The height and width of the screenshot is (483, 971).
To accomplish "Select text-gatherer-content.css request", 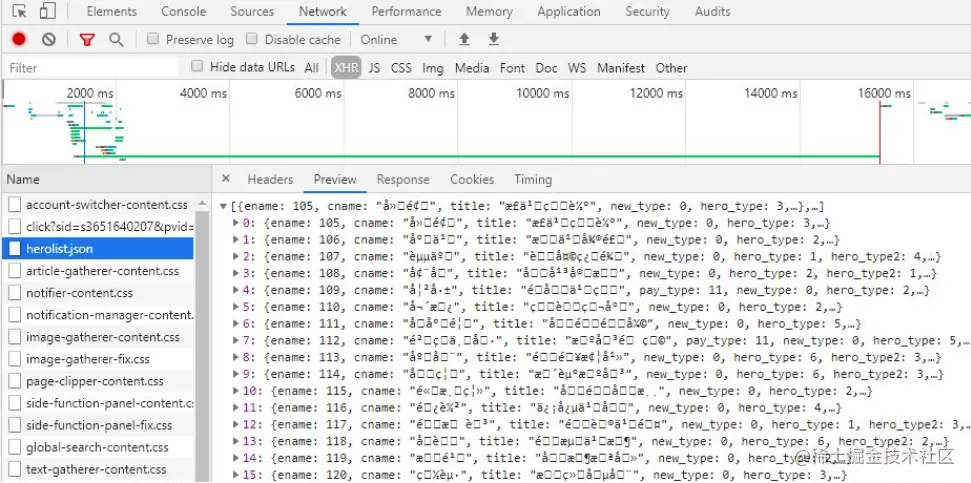I will [97, 469].
